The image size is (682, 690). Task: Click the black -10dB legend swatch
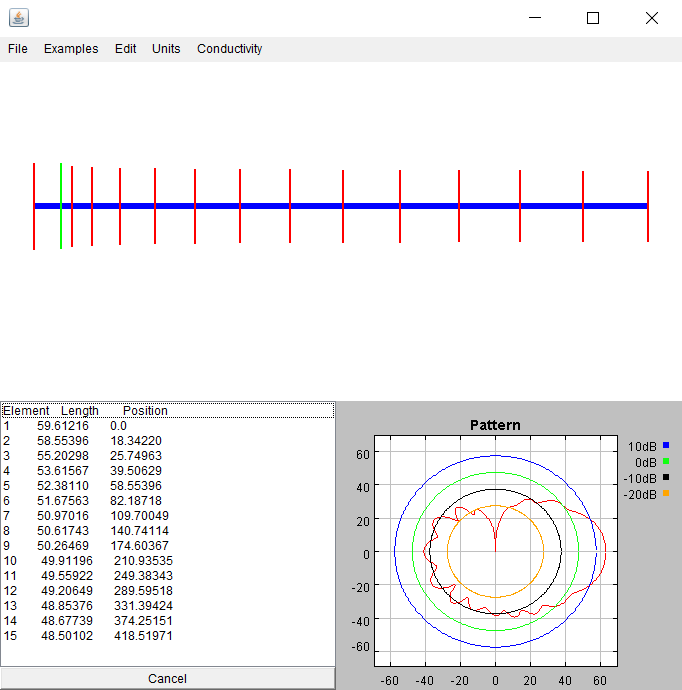(665, 477)
